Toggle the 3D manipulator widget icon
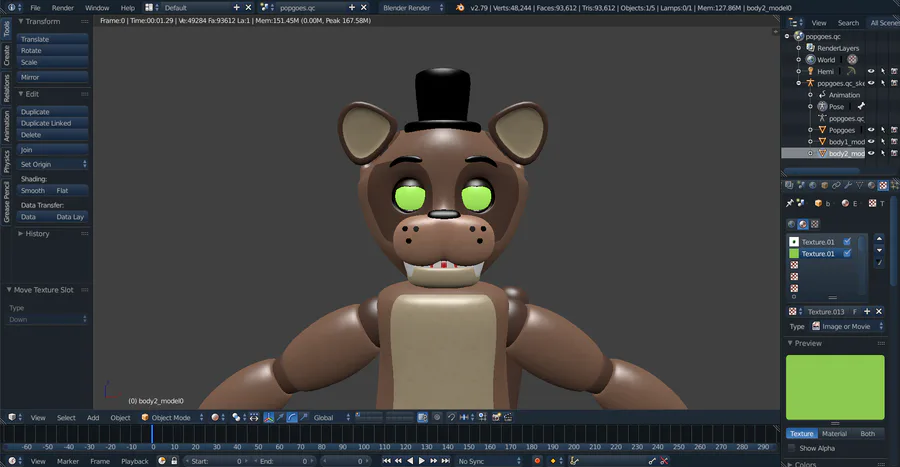Image resolution: width=900 pixels, height=467 pixels. click(x=269, y=418)
